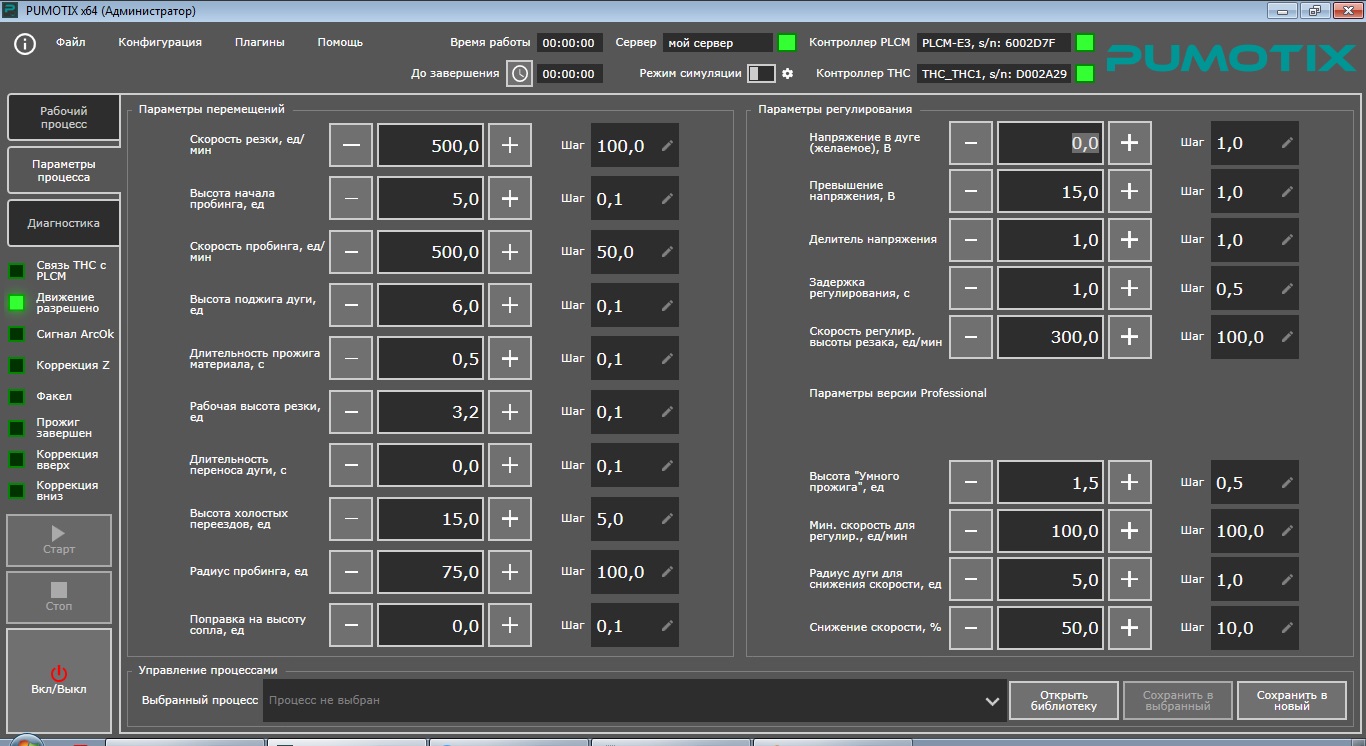Click the Коррекция Z indicator light
Screen dimensions: 1366x746
pos(17,365)
